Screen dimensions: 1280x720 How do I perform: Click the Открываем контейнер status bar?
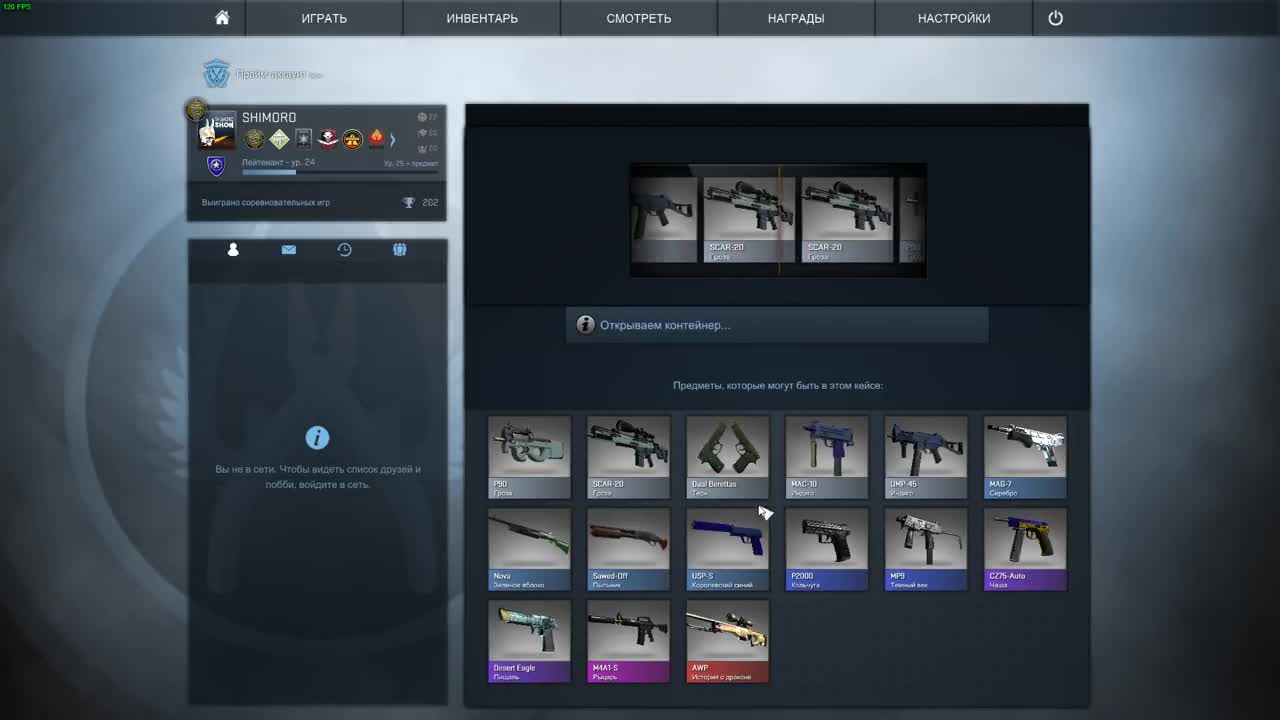(x=777, y=325)
